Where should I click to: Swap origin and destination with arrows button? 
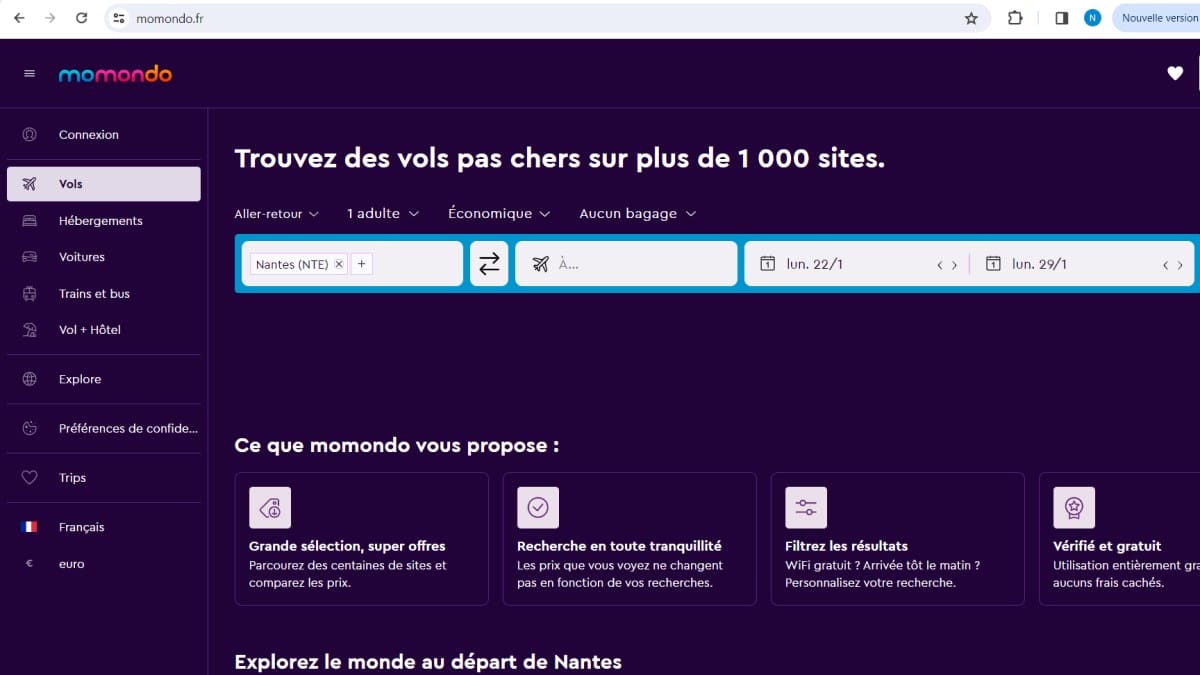point(489,264)
